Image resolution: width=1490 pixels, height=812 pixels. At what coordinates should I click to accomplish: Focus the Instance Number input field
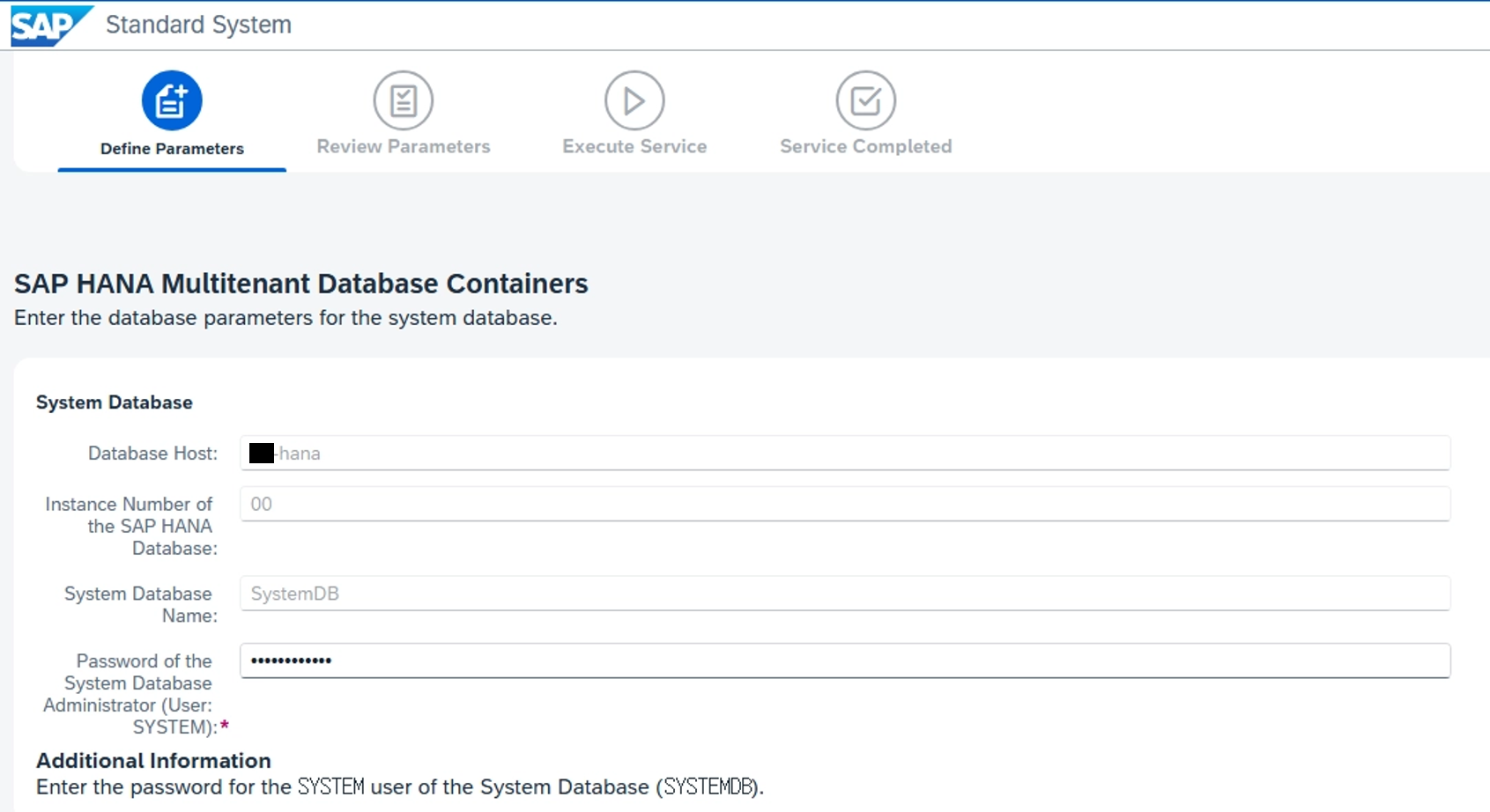[x=845, y=504]
